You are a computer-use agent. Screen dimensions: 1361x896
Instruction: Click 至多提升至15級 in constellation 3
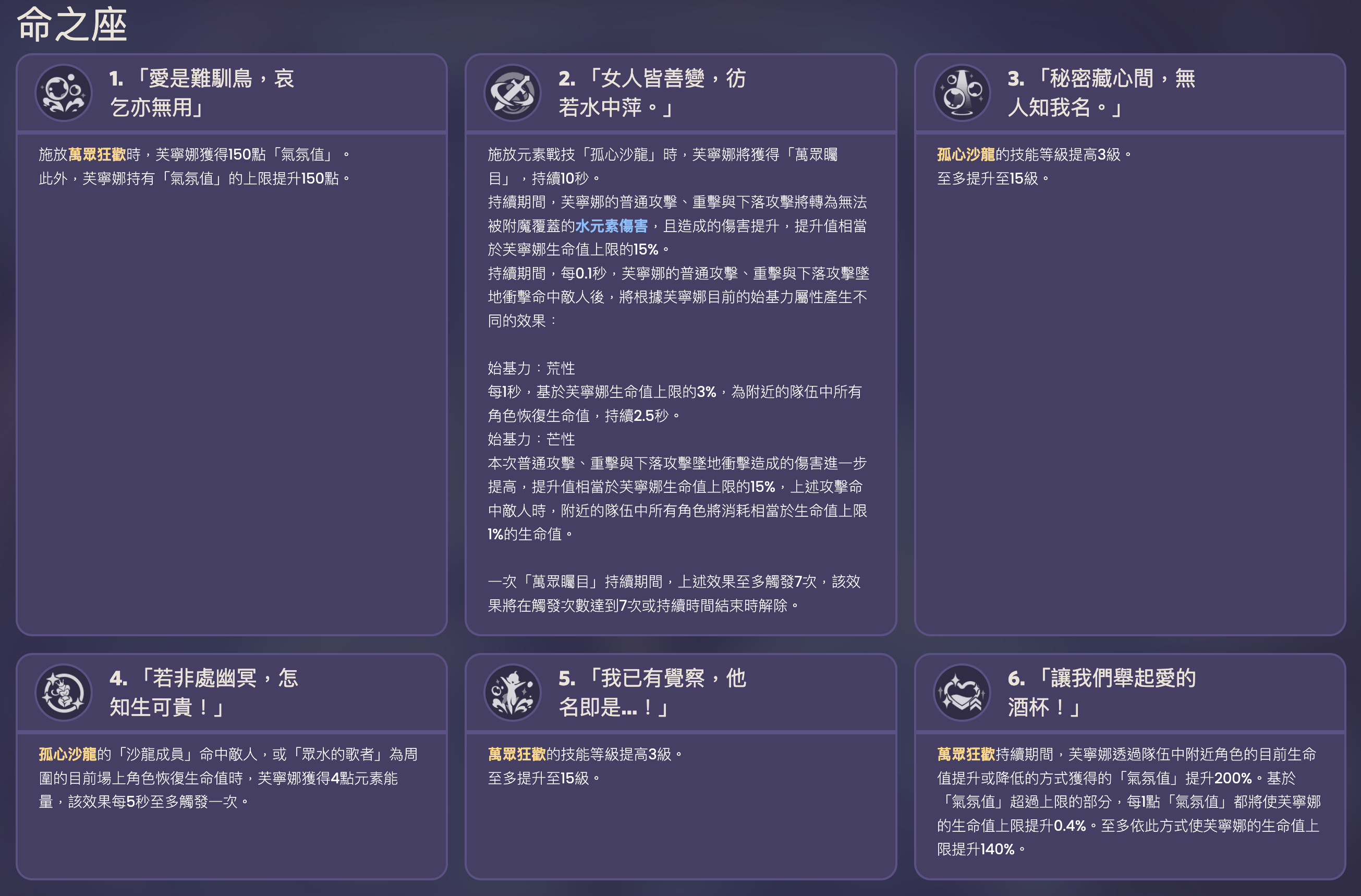(993, 178)
